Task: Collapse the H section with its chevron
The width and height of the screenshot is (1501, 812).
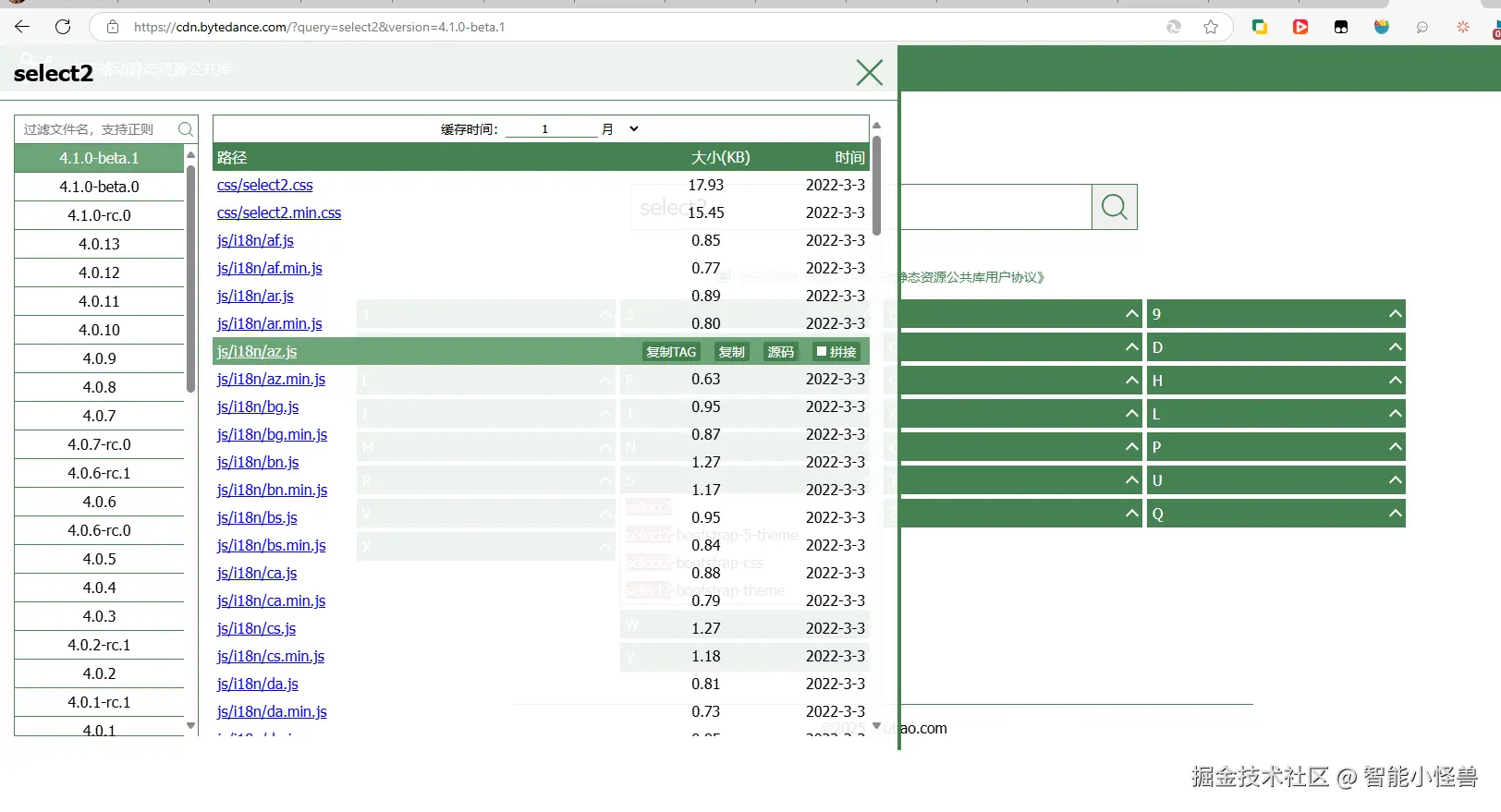Action: (1396, 381)
